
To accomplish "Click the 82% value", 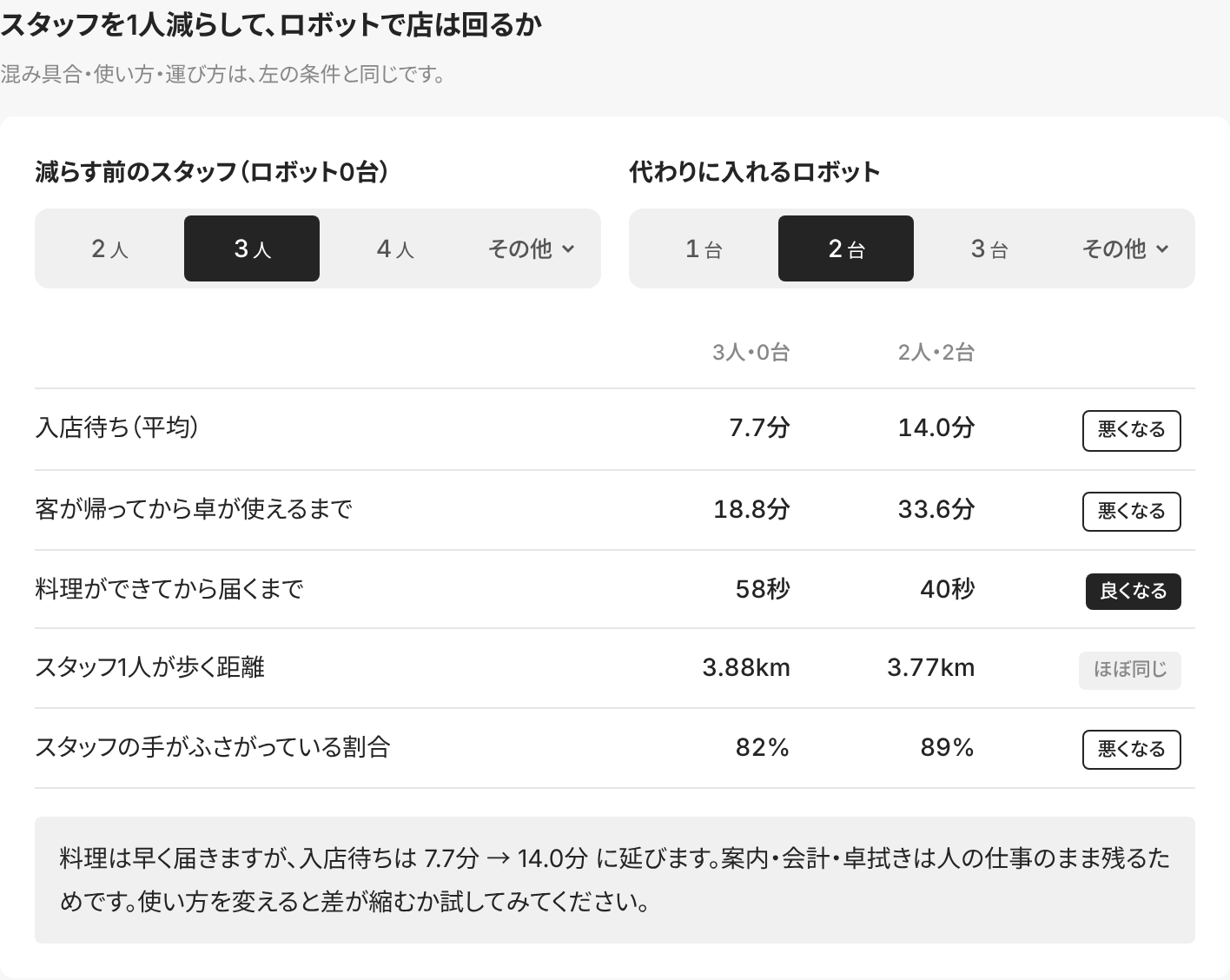I will 763,747.
